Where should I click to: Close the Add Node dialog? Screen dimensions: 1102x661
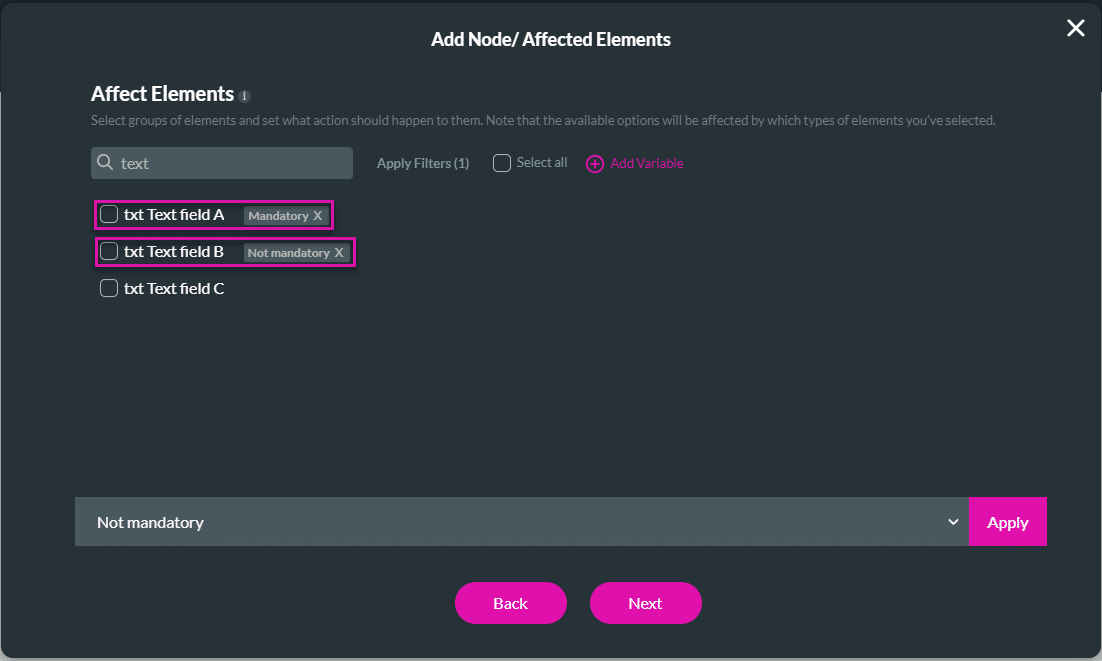coord(1075,28)
